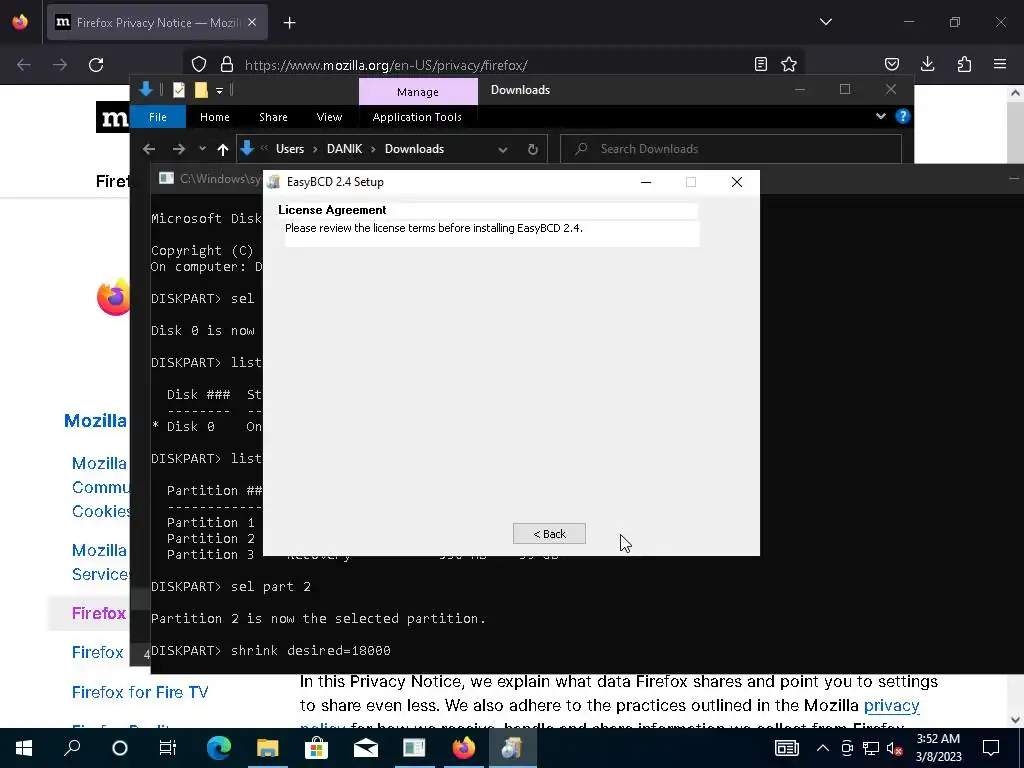Open Firefox downloads panel
Image resolution: width=1024 pixels, height=768 pixels.
[x=927, y=64]
